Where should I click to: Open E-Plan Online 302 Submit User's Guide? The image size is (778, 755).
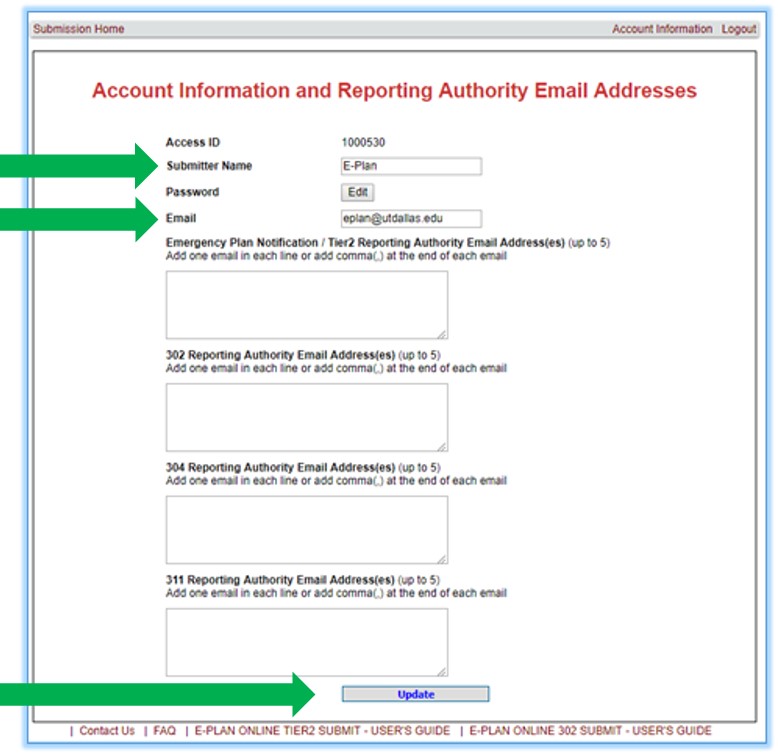point(590,731)
